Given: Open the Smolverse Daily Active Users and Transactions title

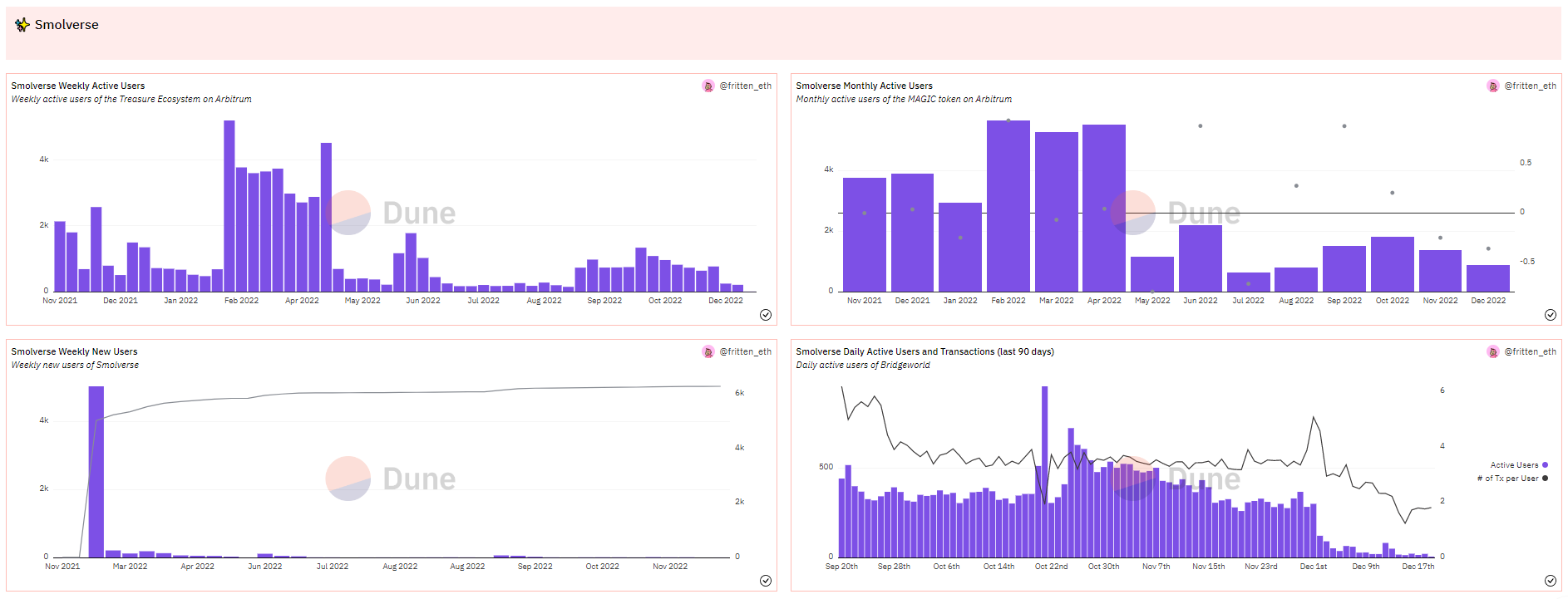Looking at the screenshot, I should 925,351.
